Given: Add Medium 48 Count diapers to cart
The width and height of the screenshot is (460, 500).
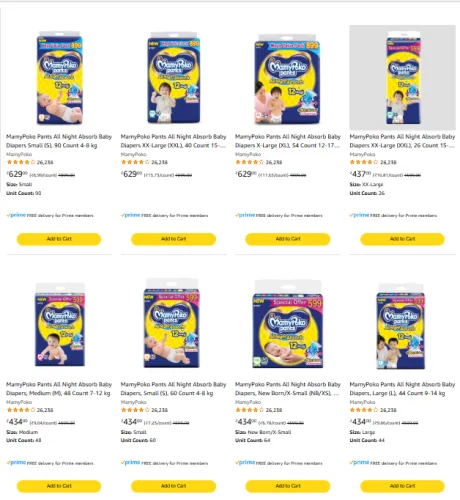Looking at the screenshot, I should 59,486.
